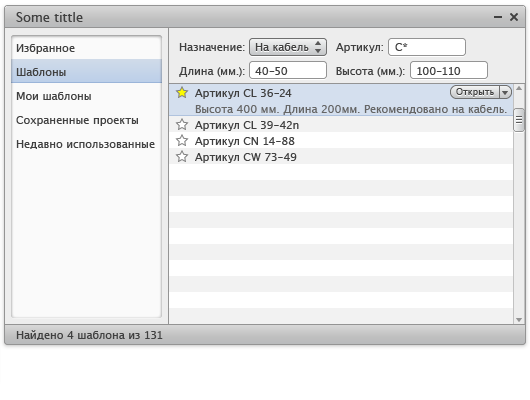The height and width of the screenshot is (400, 530).
Task: Click the list scrollbar thumb
Action: [x=519, y=120]
